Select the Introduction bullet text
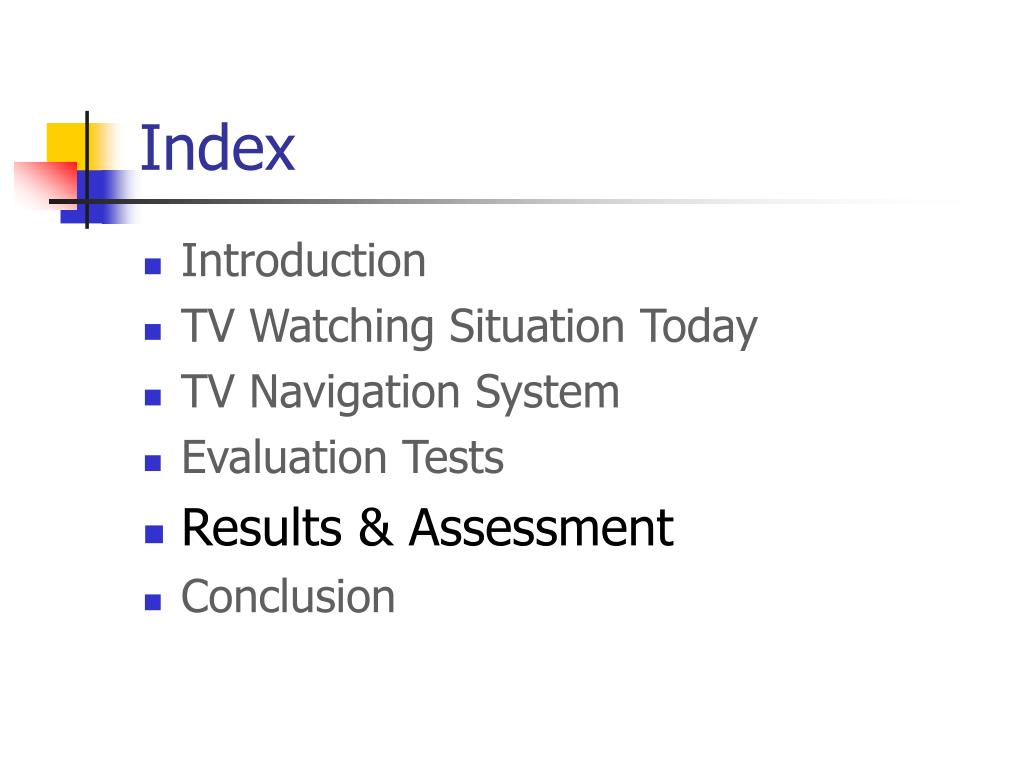This screenshot has width=1024, height=768. tap(304, 261)
